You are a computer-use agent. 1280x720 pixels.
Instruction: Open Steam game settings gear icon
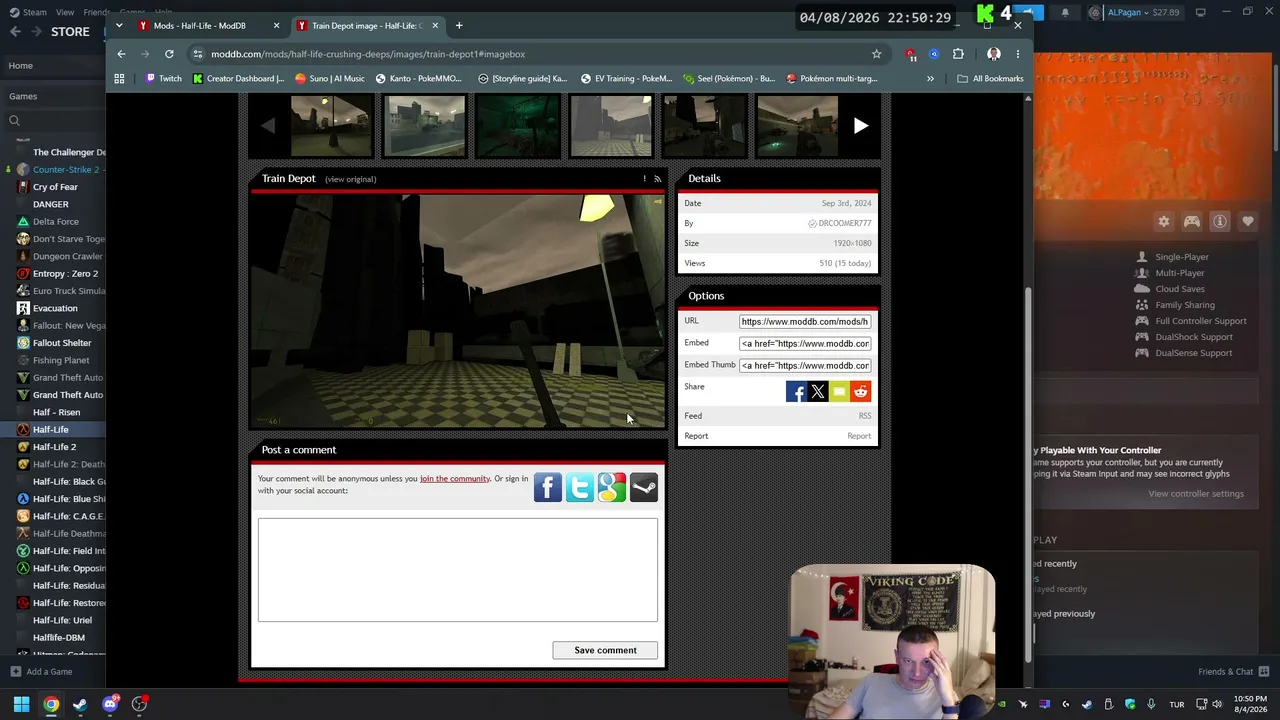1164,221
